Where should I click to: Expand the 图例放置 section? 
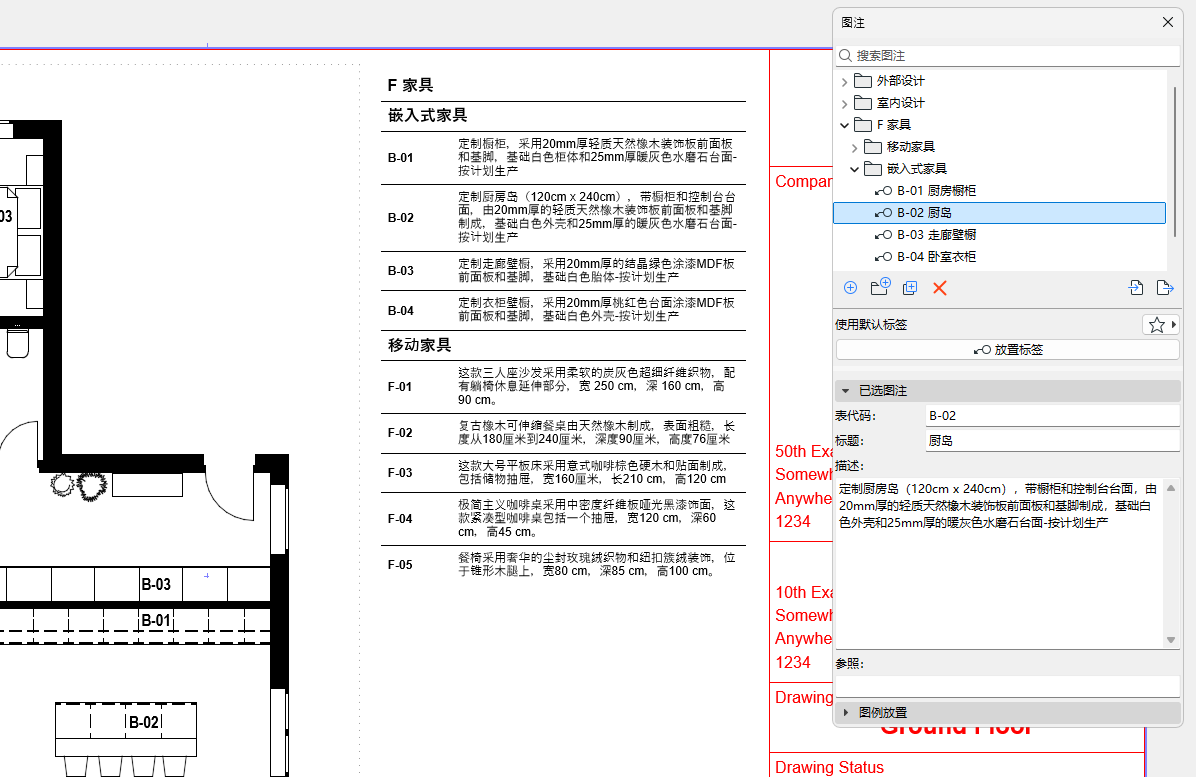(x=845, y=712)
